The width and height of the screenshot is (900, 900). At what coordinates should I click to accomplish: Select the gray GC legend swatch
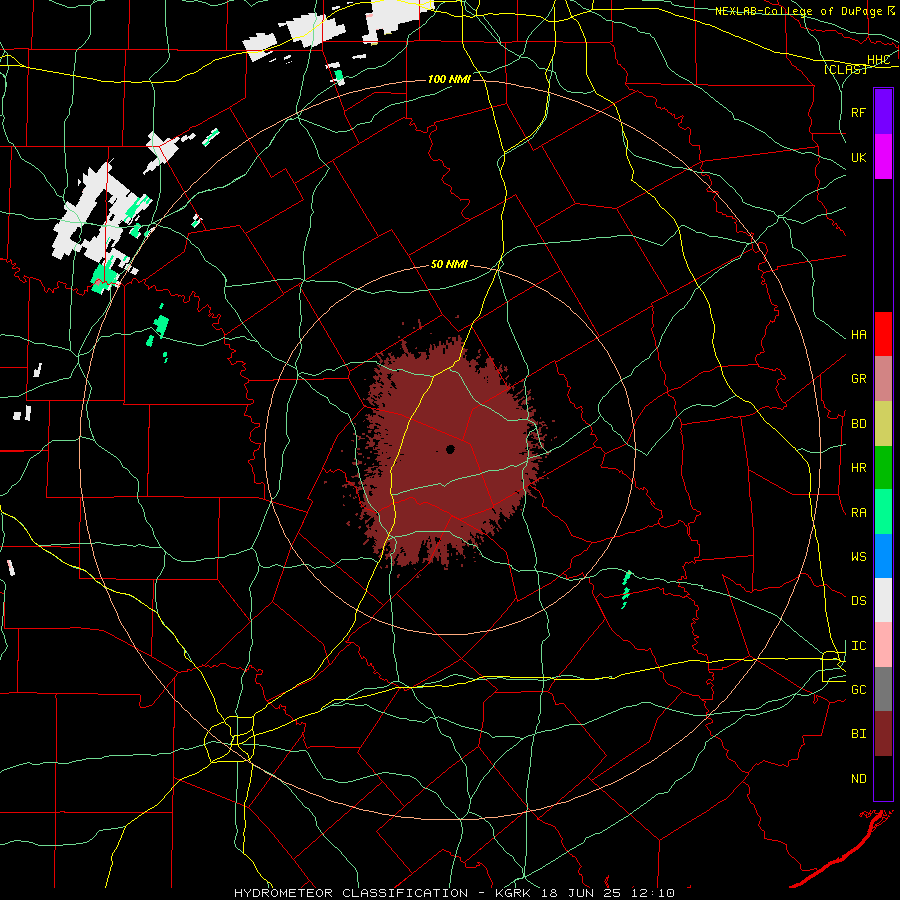(x=883, y=689)
